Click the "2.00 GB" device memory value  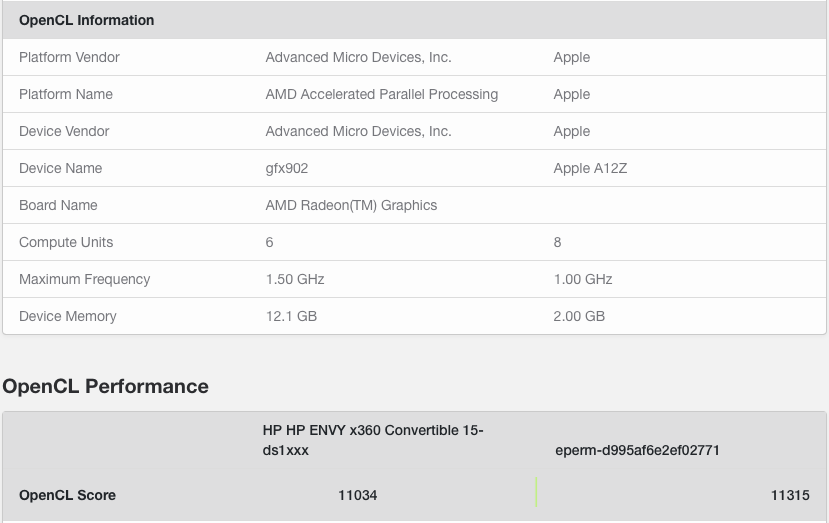(579, 316)
